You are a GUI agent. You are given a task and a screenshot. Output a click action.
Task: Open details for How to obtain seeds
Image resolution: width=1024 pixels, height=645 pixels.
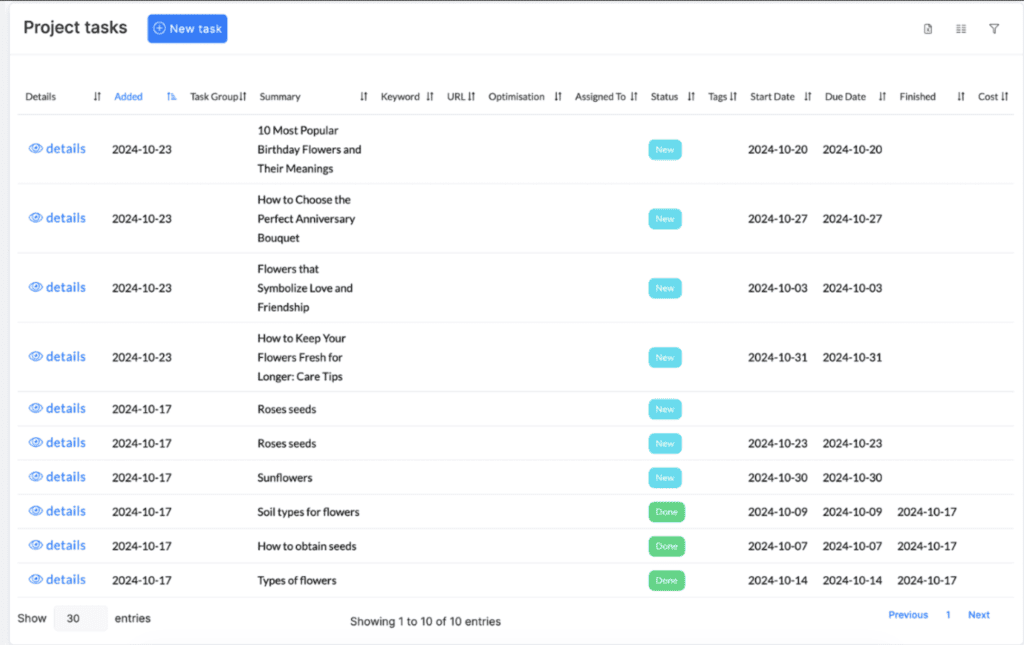65,545
